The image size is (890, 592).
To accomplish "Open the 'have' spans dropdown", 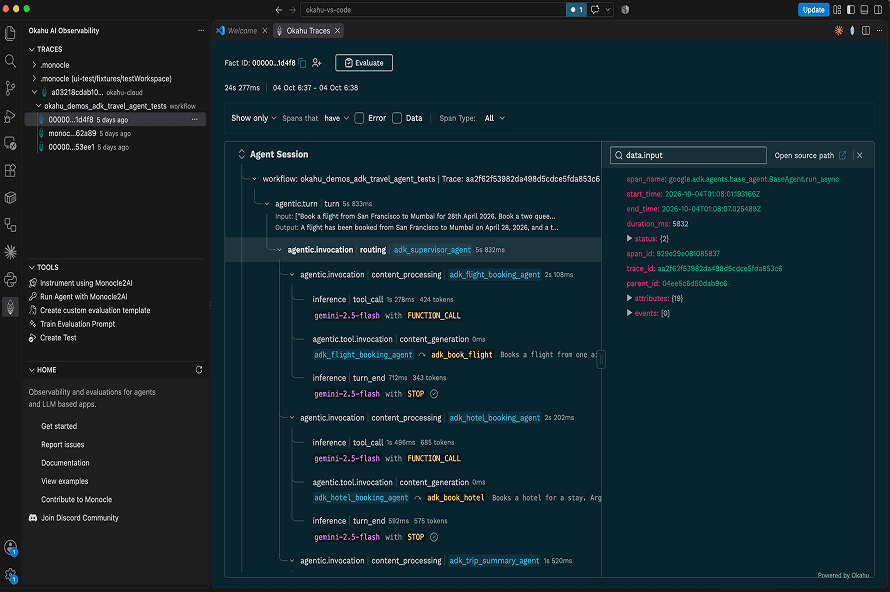I will click(336, 118).
